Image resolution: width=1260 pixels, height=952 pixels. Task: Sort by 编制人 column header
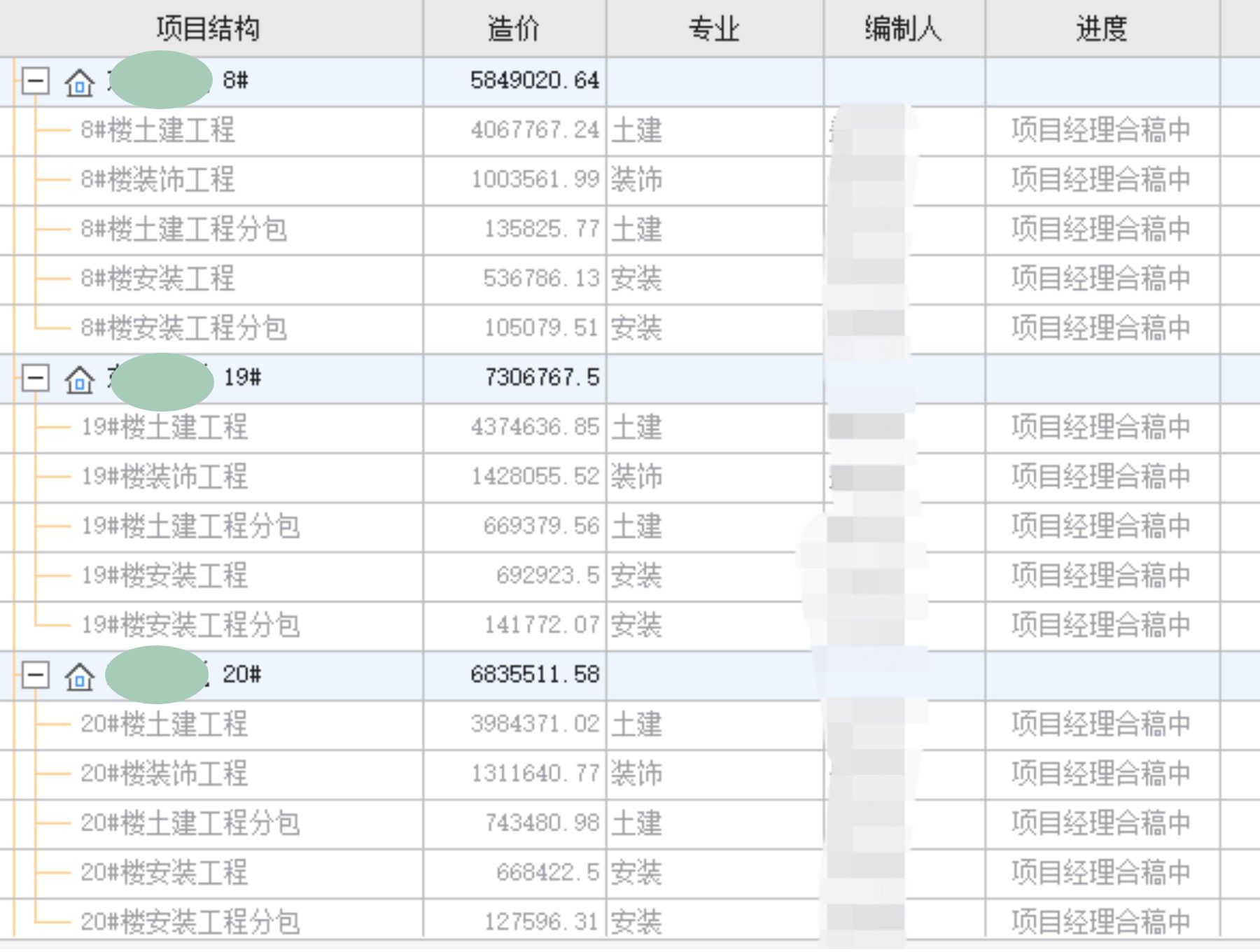904,29
